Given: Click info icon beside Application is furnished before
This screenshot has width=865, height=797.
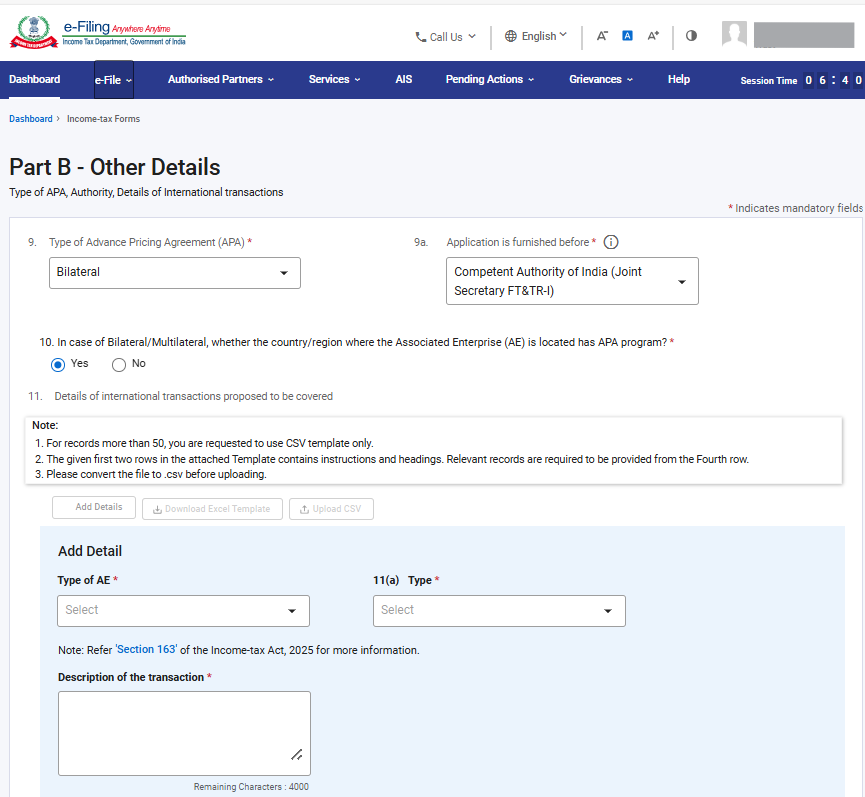Looking at the screenshot, I should [x=611, y=242].
